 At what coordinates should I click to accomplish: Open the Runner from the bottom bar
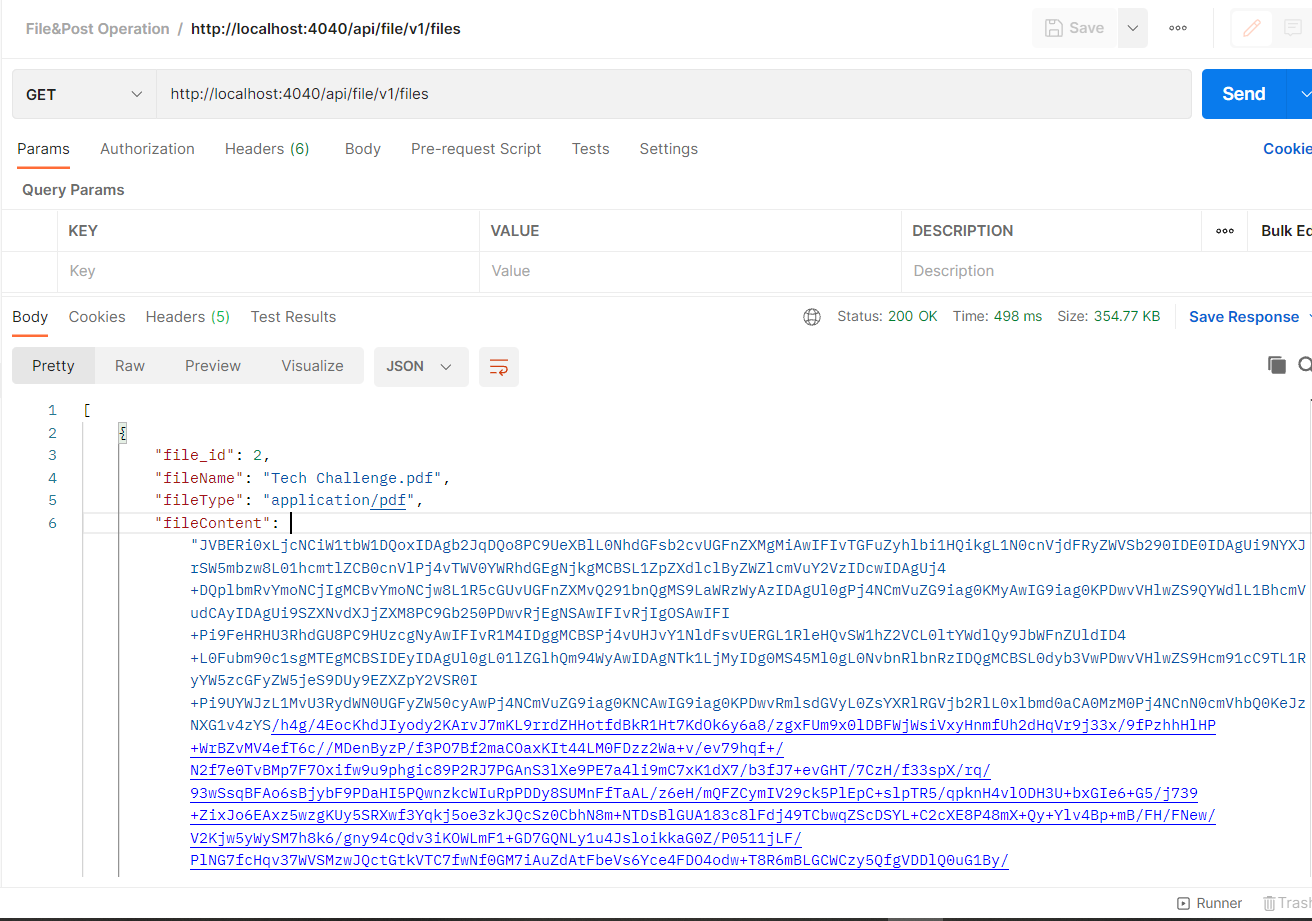click(x=1210, y=902)
